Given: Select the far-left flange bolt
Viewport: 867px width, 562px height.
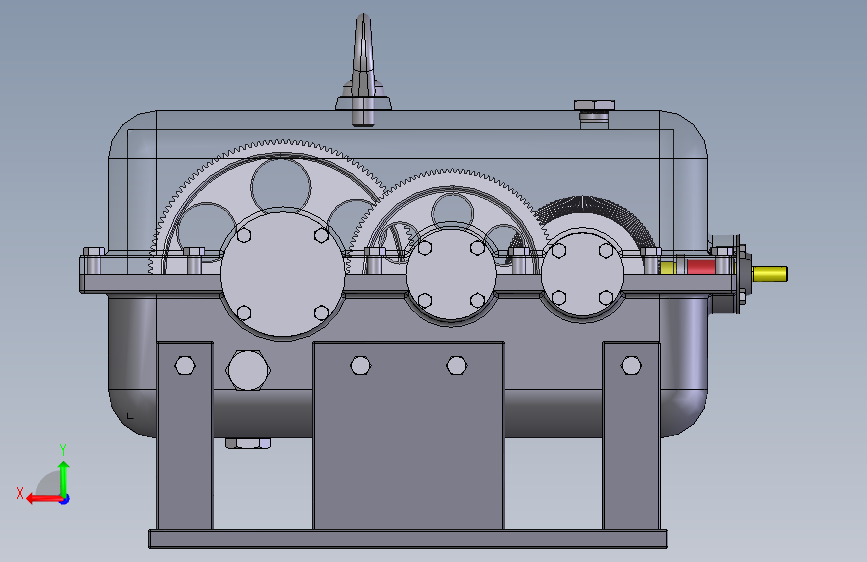Looking at the screenshot, I should click(x=93, y=261).
